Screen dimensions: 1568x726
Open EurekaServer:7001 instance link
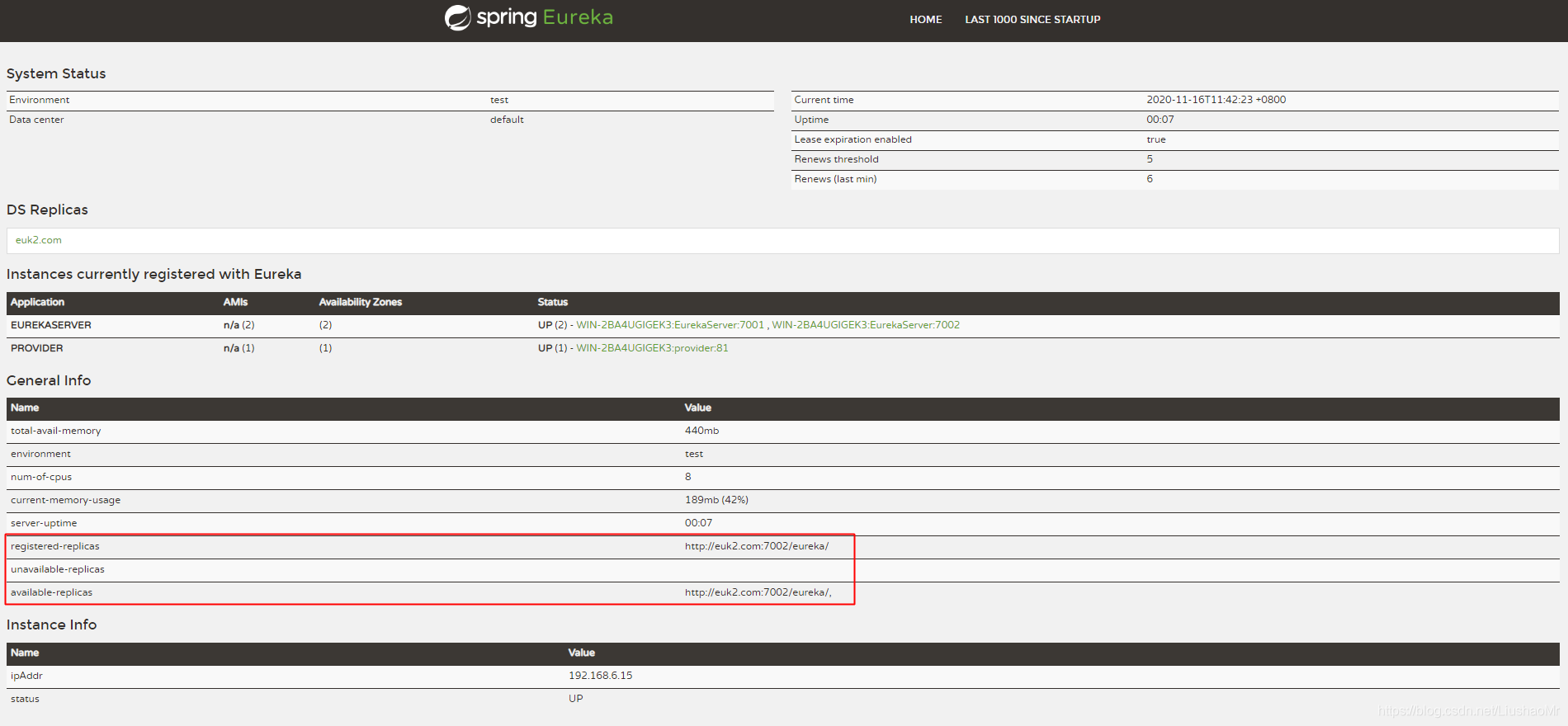670,325
